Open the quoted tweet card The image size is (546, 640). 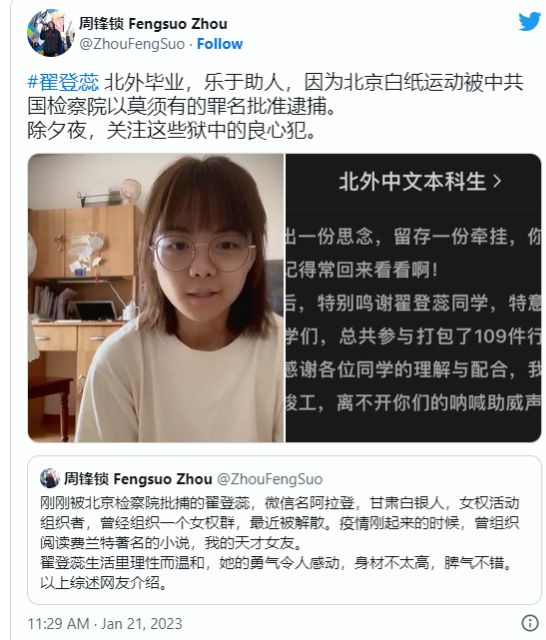pos(284,530)
